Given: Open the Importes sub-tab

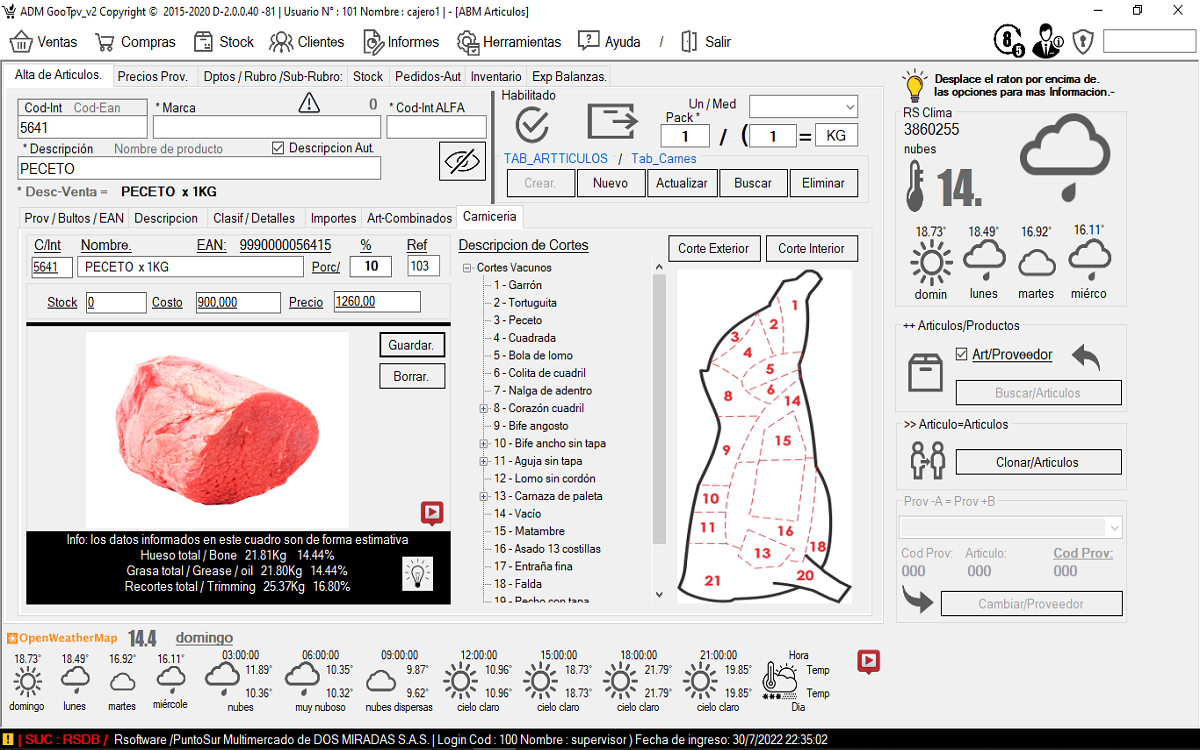Looking at the screenshot, I should pyautogui.click(x=333, y=218).
